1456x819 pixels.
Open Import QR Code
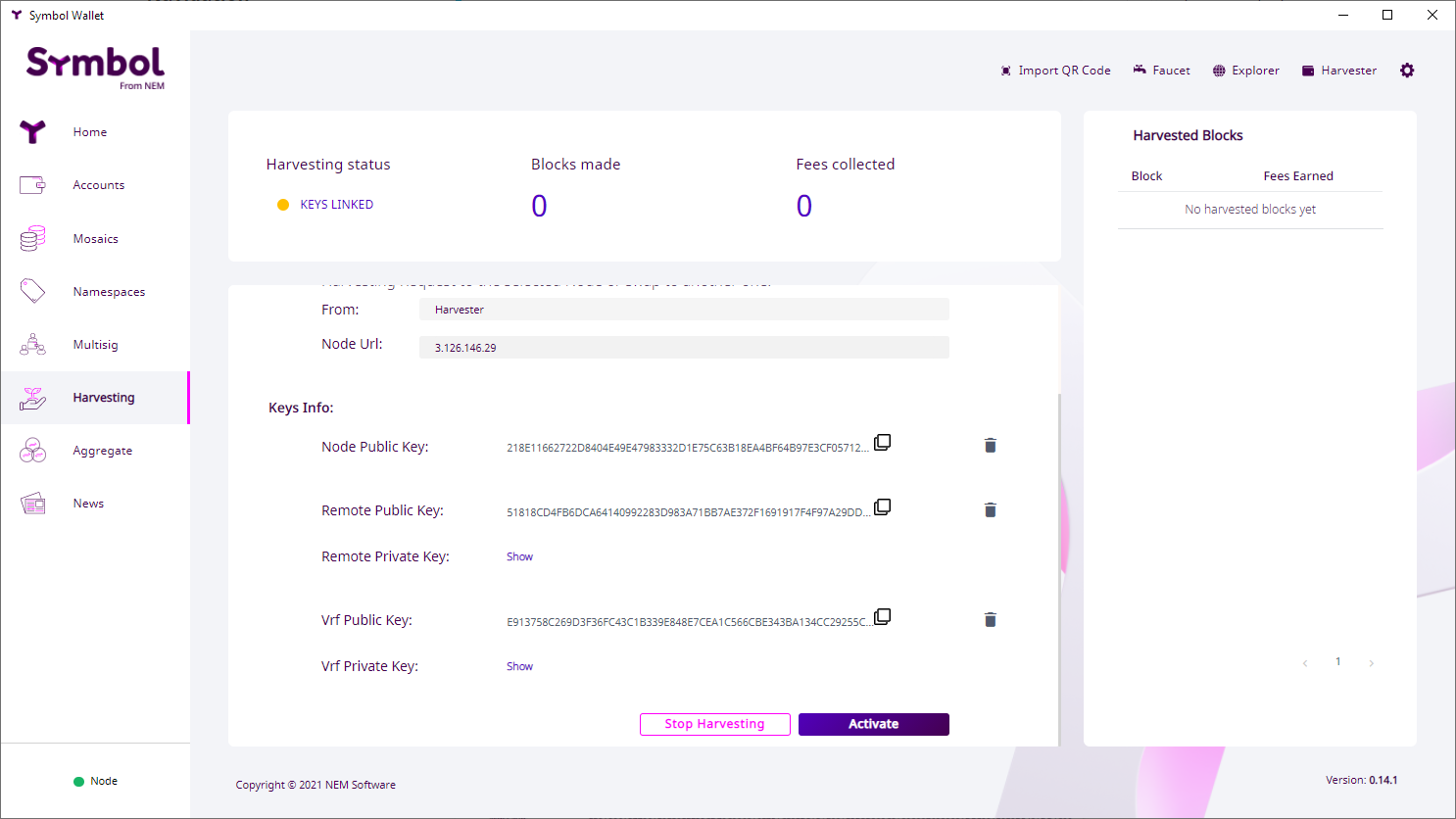1055,71
